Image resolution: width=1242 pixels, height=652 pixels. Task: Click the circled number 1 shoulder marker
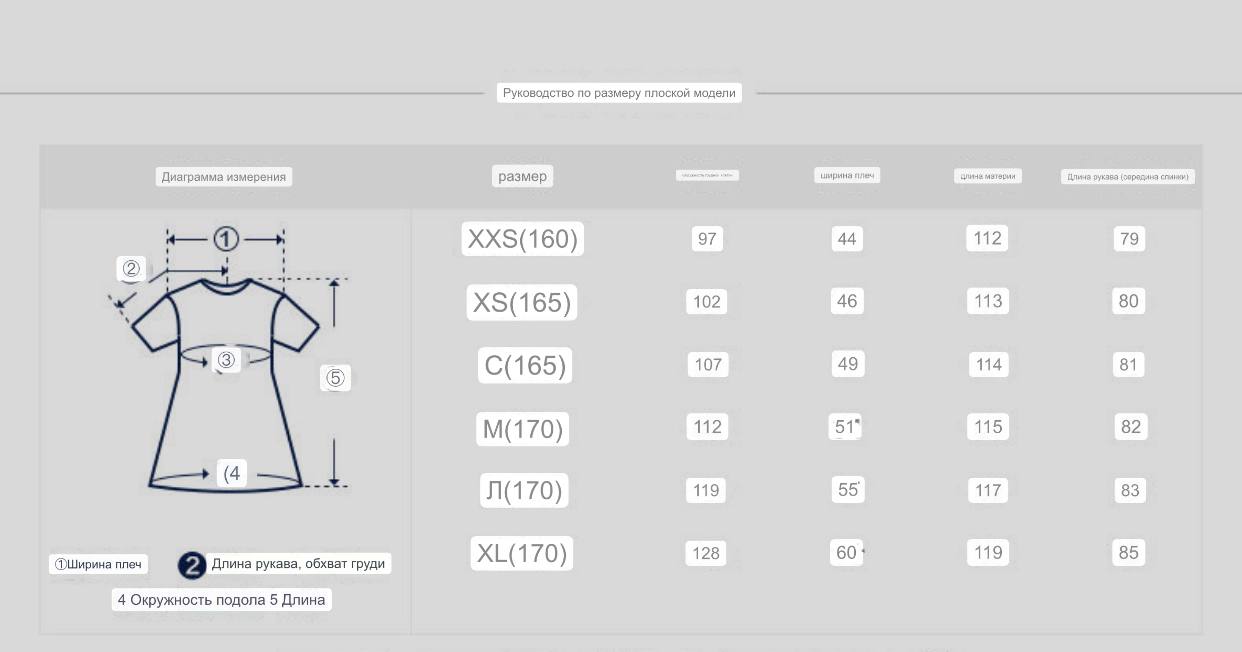226,238
